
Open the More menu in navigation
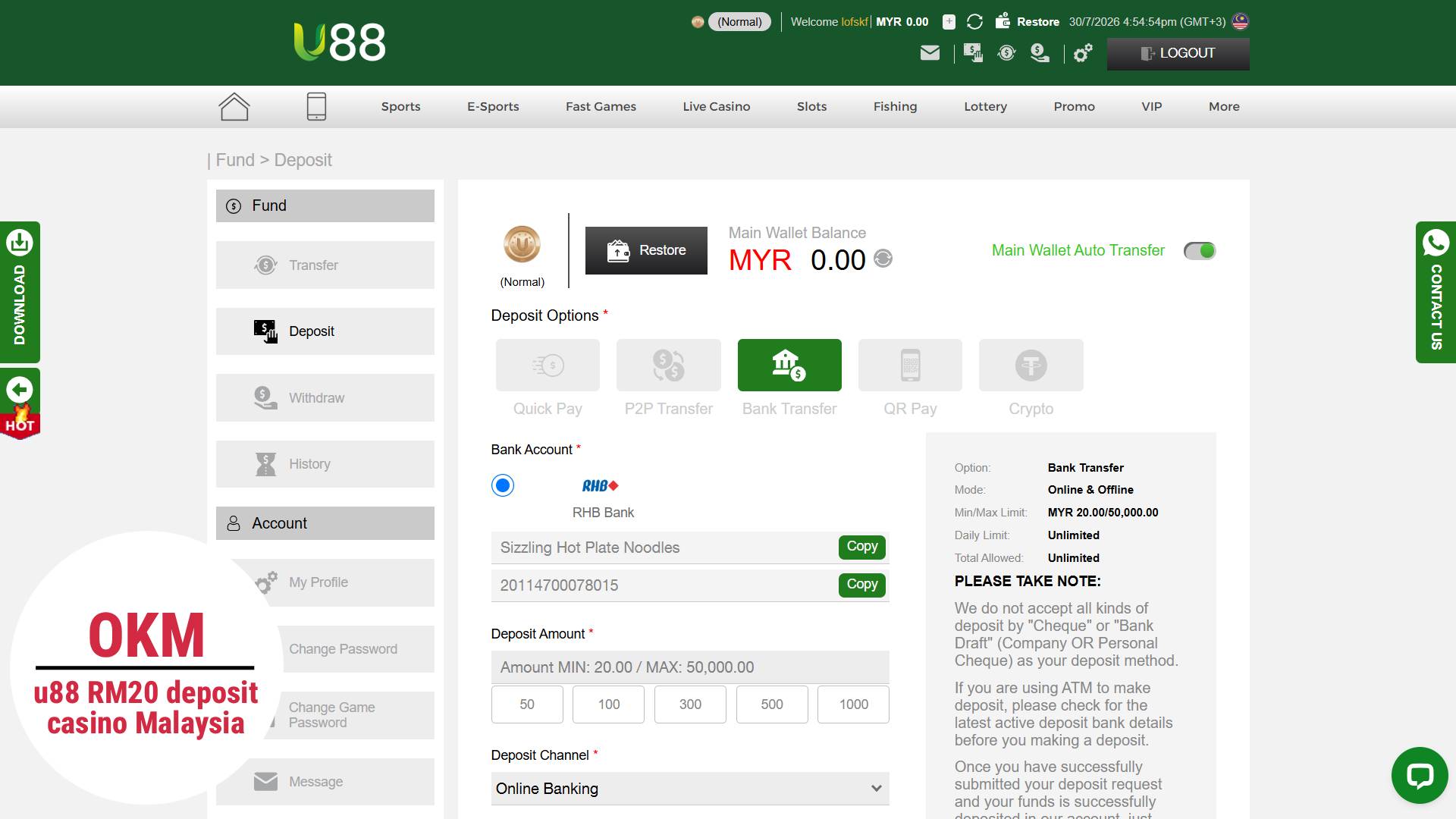(1224, 107)
